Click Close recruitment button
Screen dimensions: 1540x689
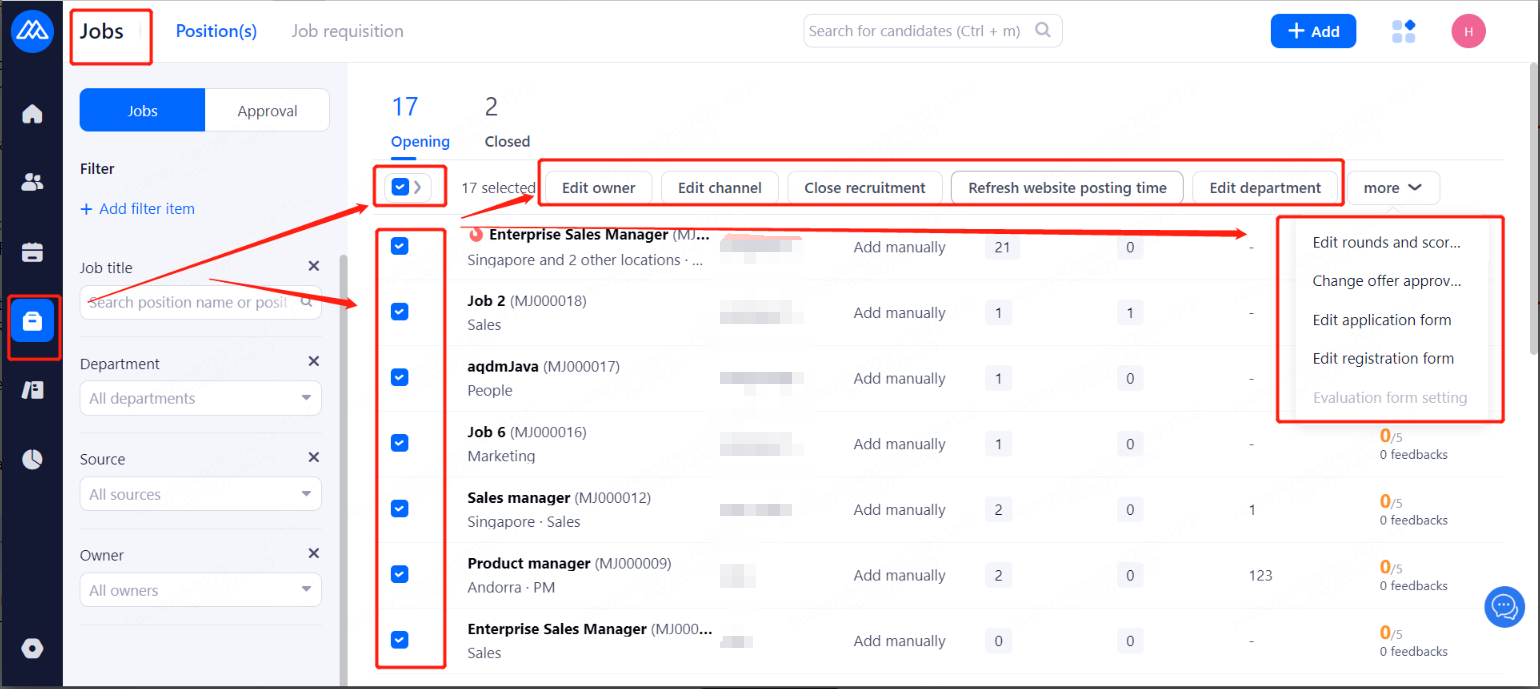pyautogui.click(x=865, y=187)
